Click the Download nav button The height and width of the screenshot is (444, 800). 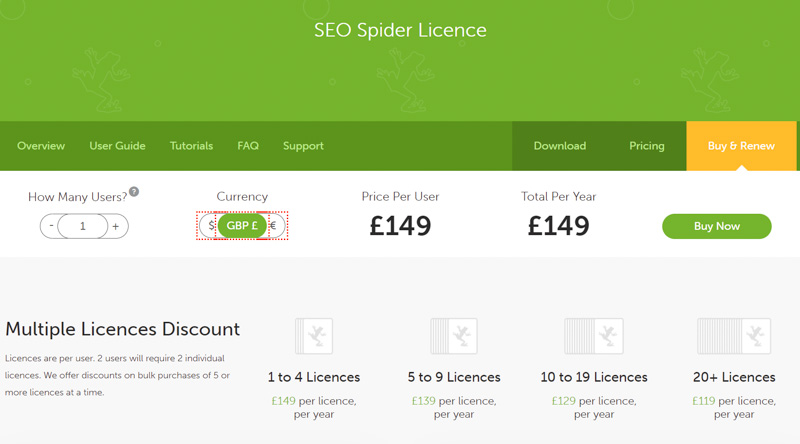coord(560,146)
